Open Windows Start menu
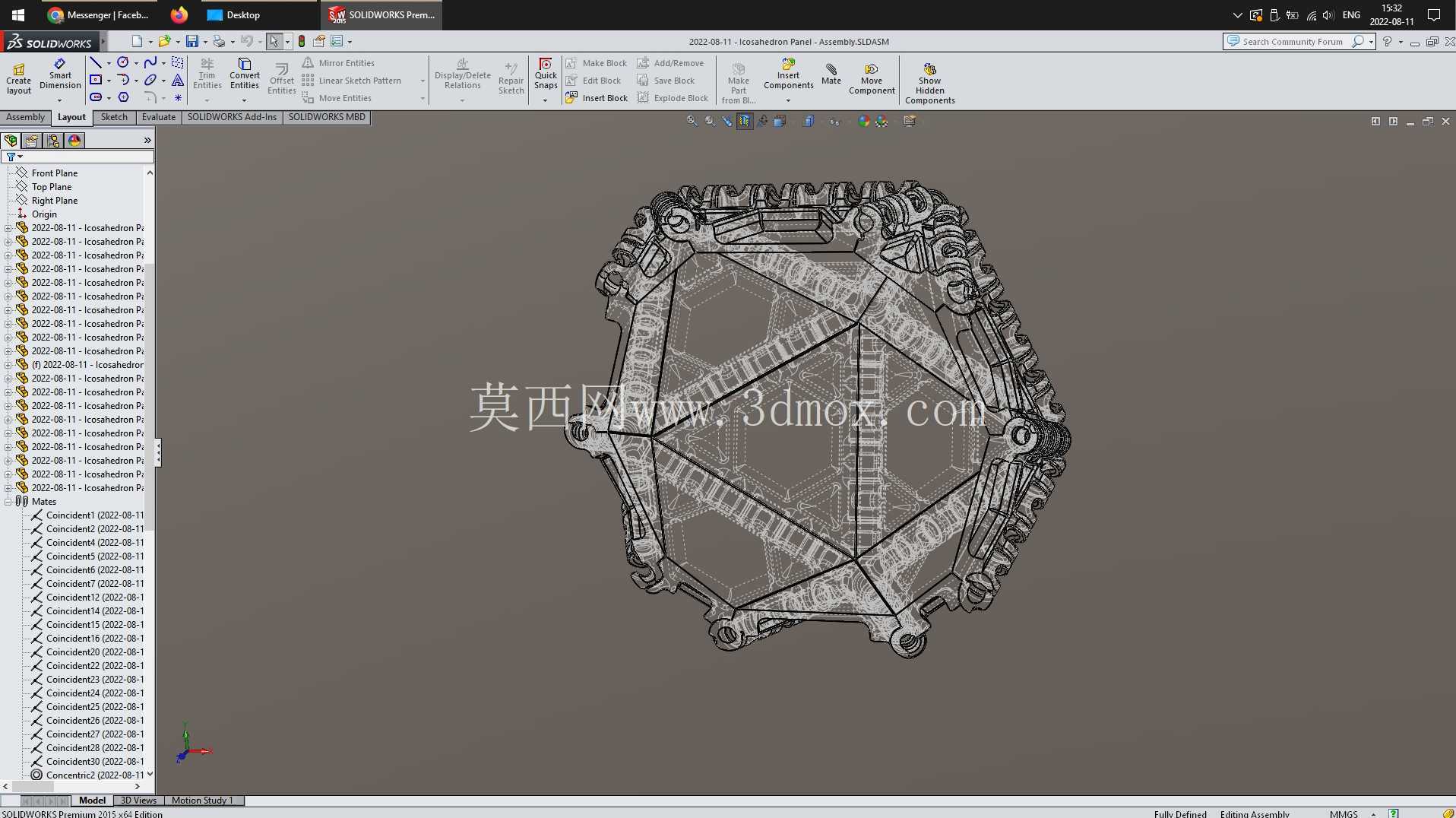This screenshot has width=1456, height=818. [x=17, y=14]
